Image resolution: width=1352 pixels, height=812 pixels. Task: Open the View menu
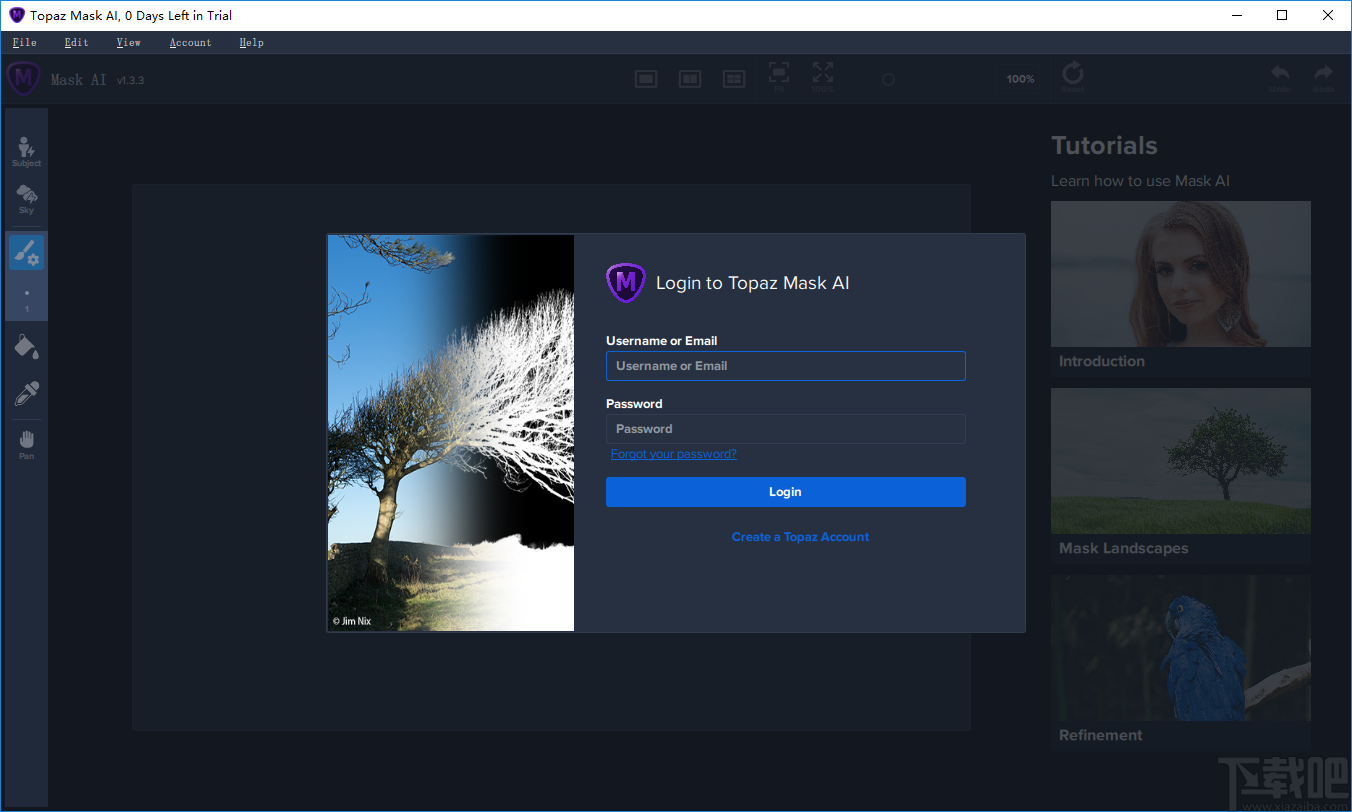[129, 42]
